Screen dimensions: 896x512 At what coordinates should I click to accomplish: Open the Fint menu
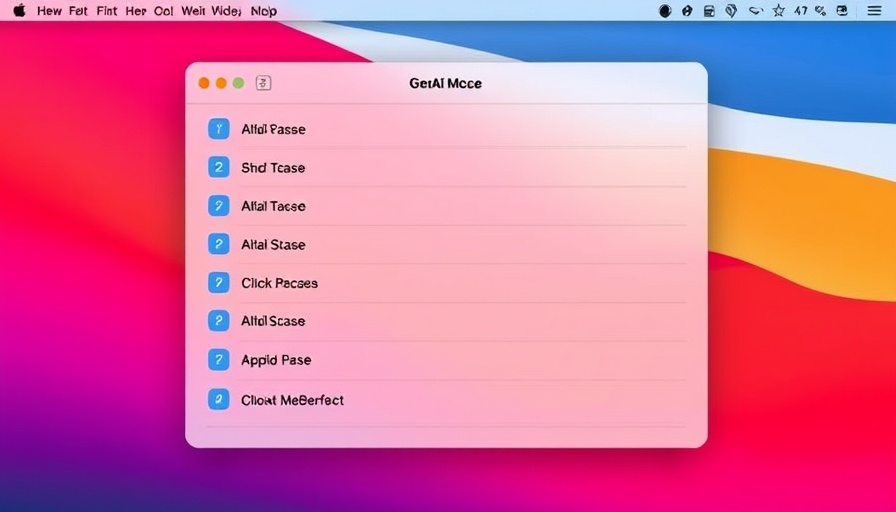point(107,11)
